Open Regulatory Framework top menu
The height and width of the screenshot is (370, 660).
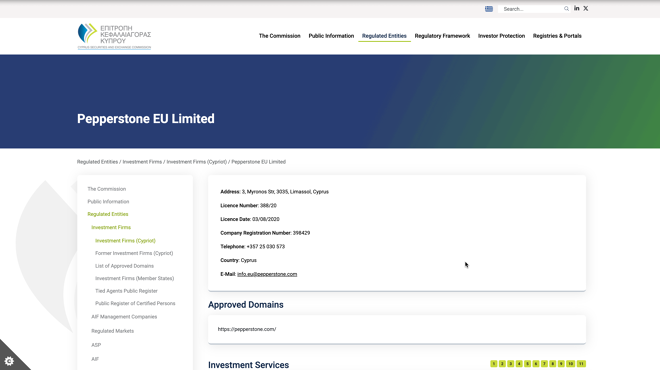point(442,36)
